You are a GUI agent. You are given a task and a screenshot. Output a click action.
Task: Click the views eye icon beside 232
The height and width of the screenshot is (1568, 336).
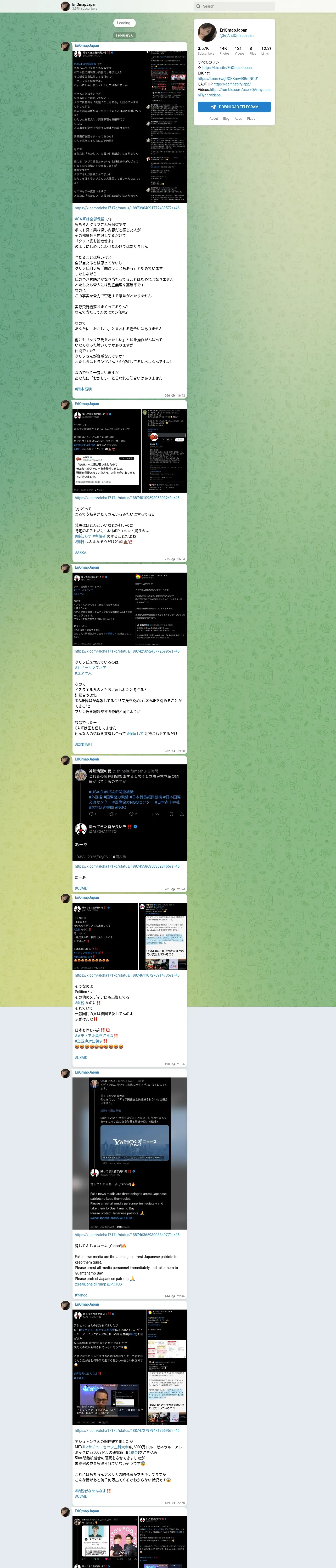[173, 751]
